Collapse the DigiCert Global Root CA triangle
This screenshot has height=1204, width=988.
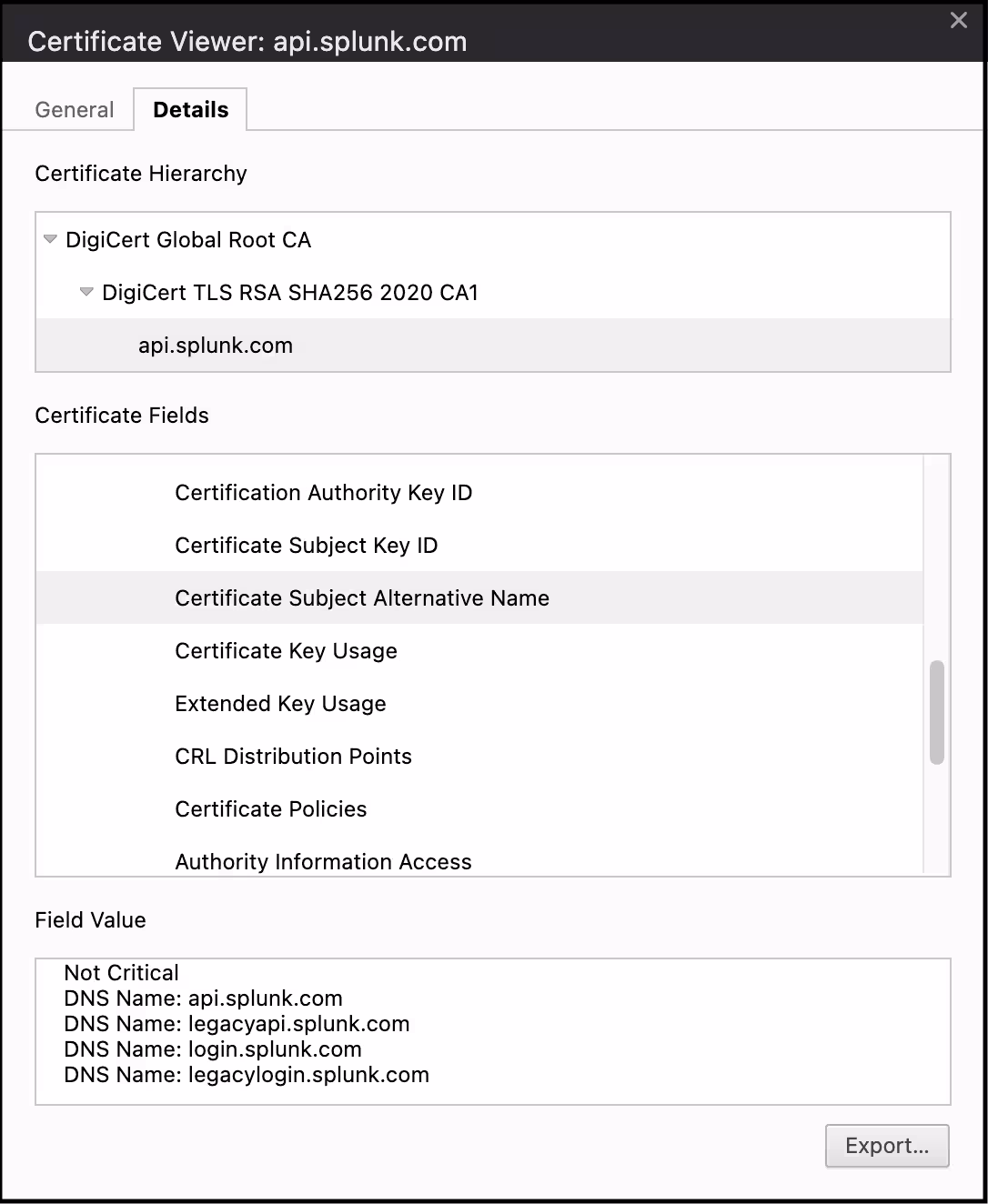(x=51, y=240)
